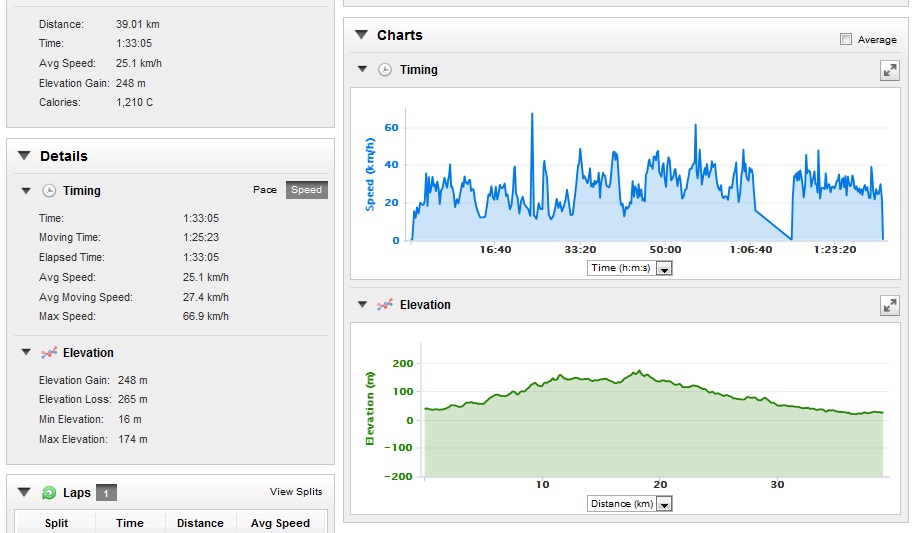Image resolution: width=917 pixels, height=533 pixels.
Task: Click the Avg Speed column header in Laps
Action: pyautogui.click(x=280, y=523)
